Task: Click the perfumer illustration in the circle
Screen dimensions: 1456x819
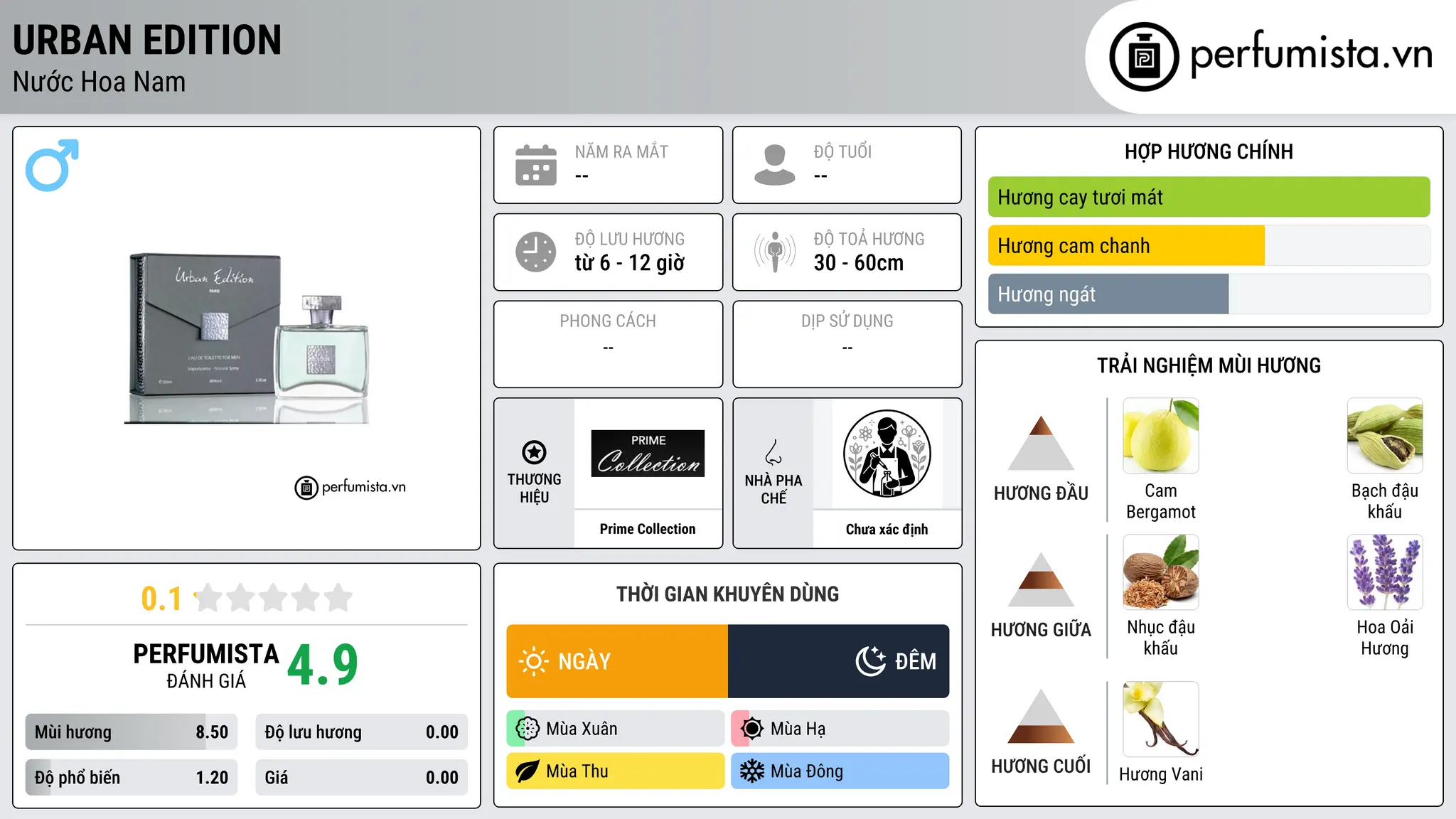Action: tap(887, 454)
